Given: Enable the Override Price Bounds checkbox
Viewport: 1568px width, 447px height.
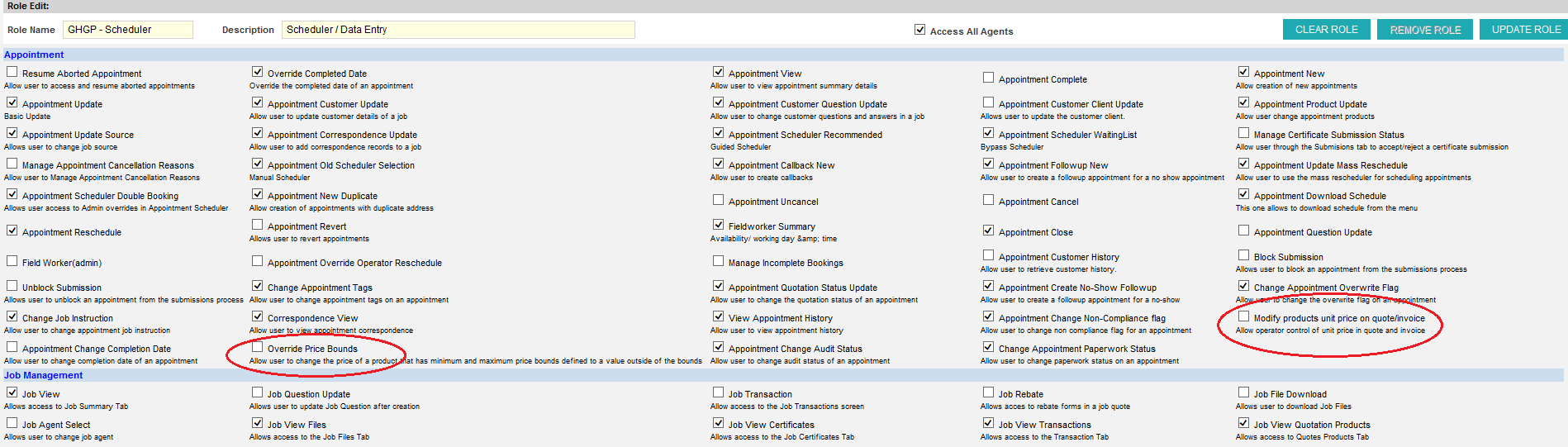Looking at the screenshot, I should click(258, 347).
